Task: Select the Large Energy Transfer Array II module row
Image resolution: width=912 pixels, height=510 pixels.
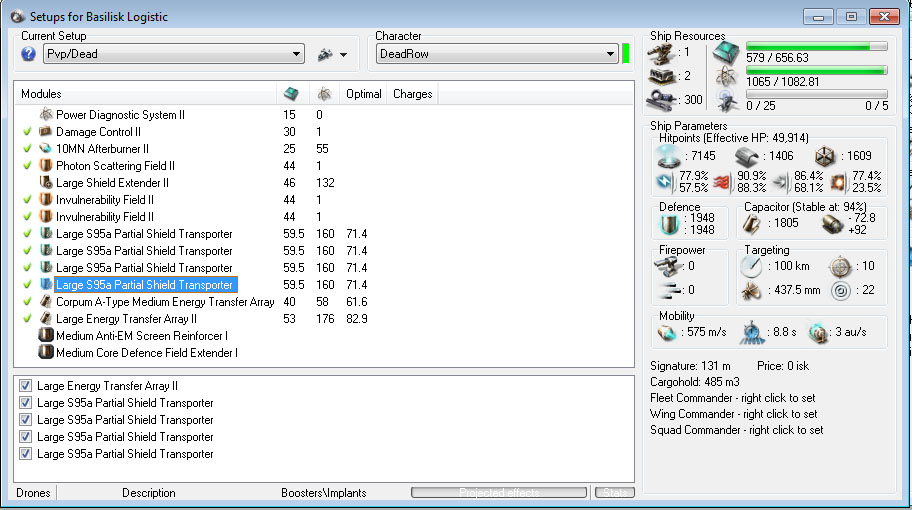Action: (325, 319)
